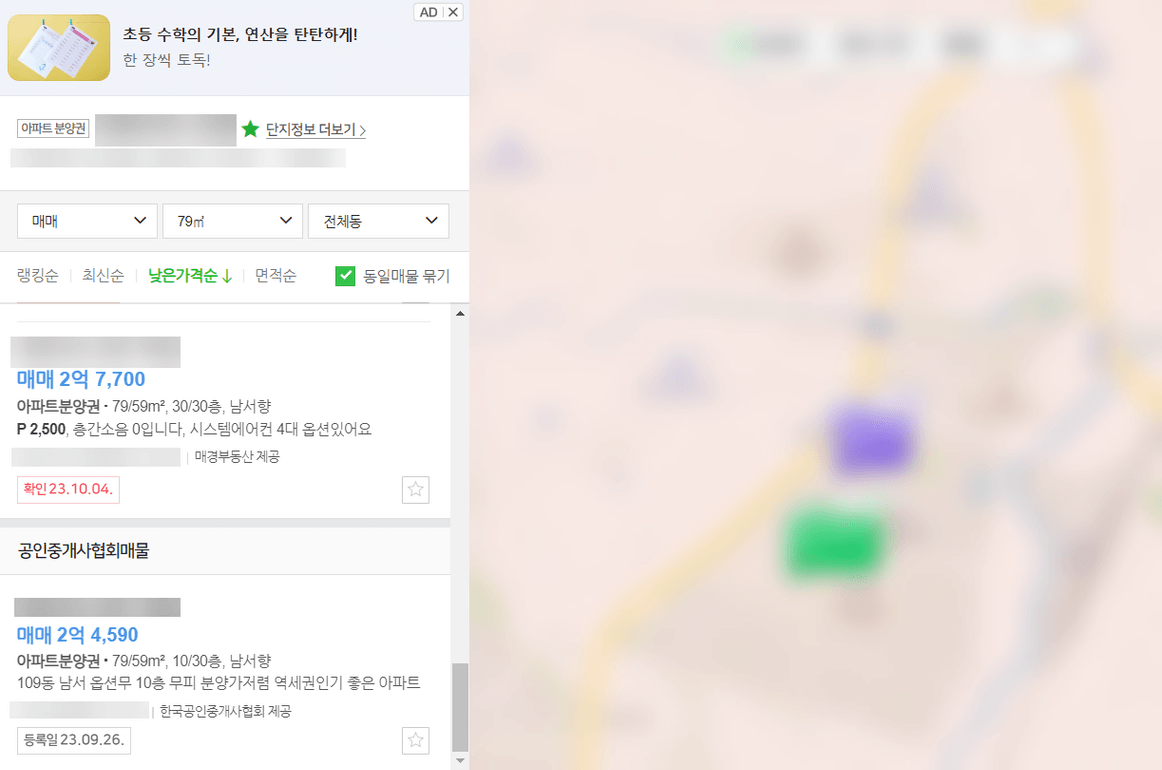Favorite the 2억 7,700 listing star
Screen dimensions: 1162x770
click(x=415, y=489)
